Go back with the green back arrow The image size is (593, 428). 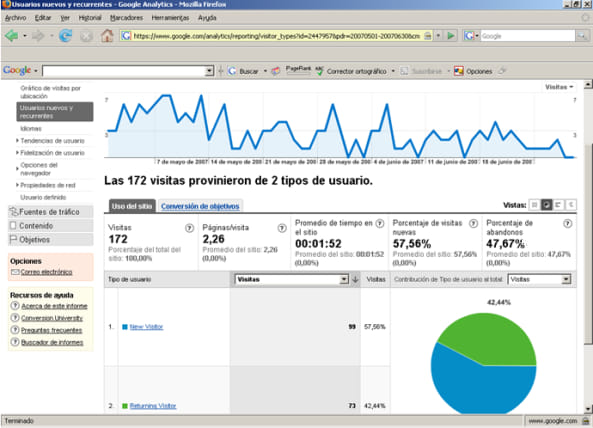[11, 36]
